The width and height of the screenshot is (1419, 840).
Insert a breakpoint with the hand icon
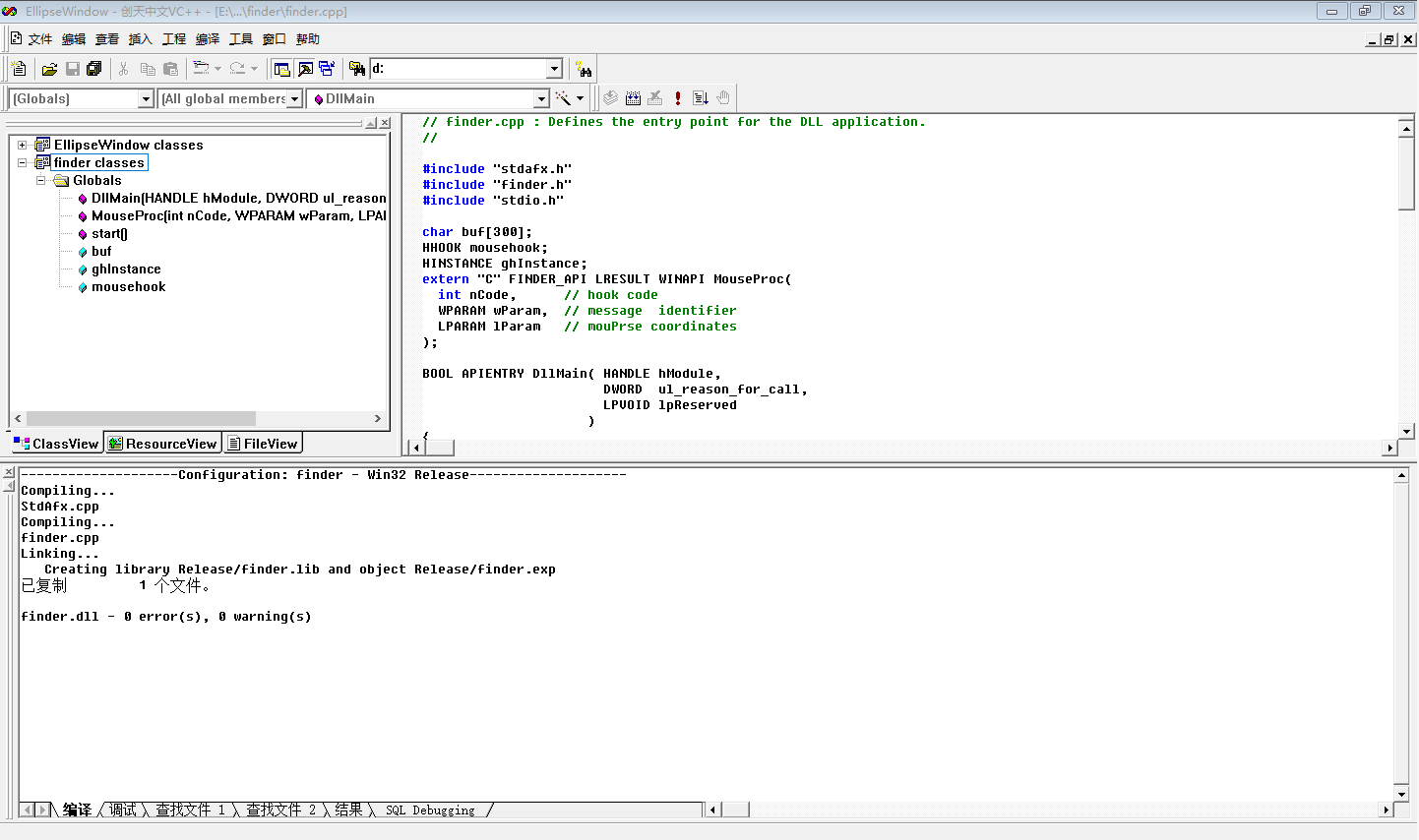723,98
